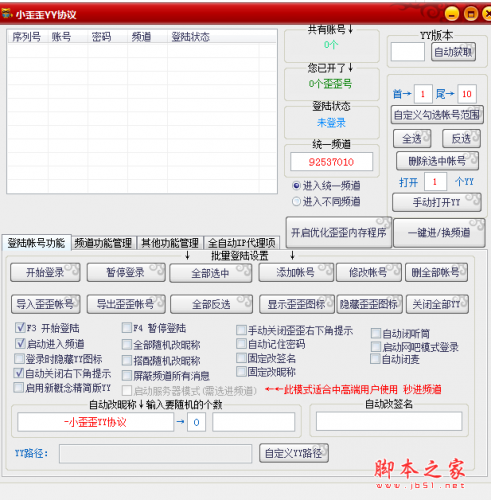The height and width of the screenshot is (500, 491).
Task: Check the F4 暂停登陆 checkbox
Action: [127, 328]
